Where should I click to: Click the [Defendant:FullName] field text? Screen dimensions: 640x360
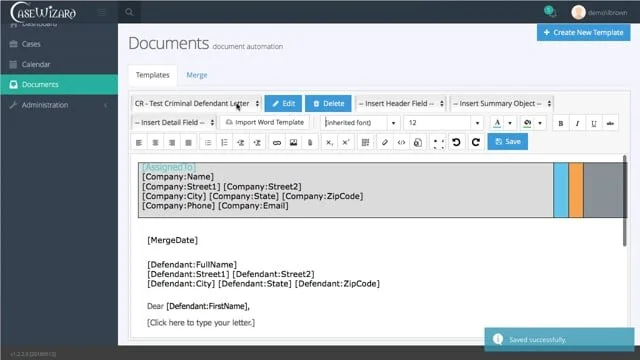(192, 265)
